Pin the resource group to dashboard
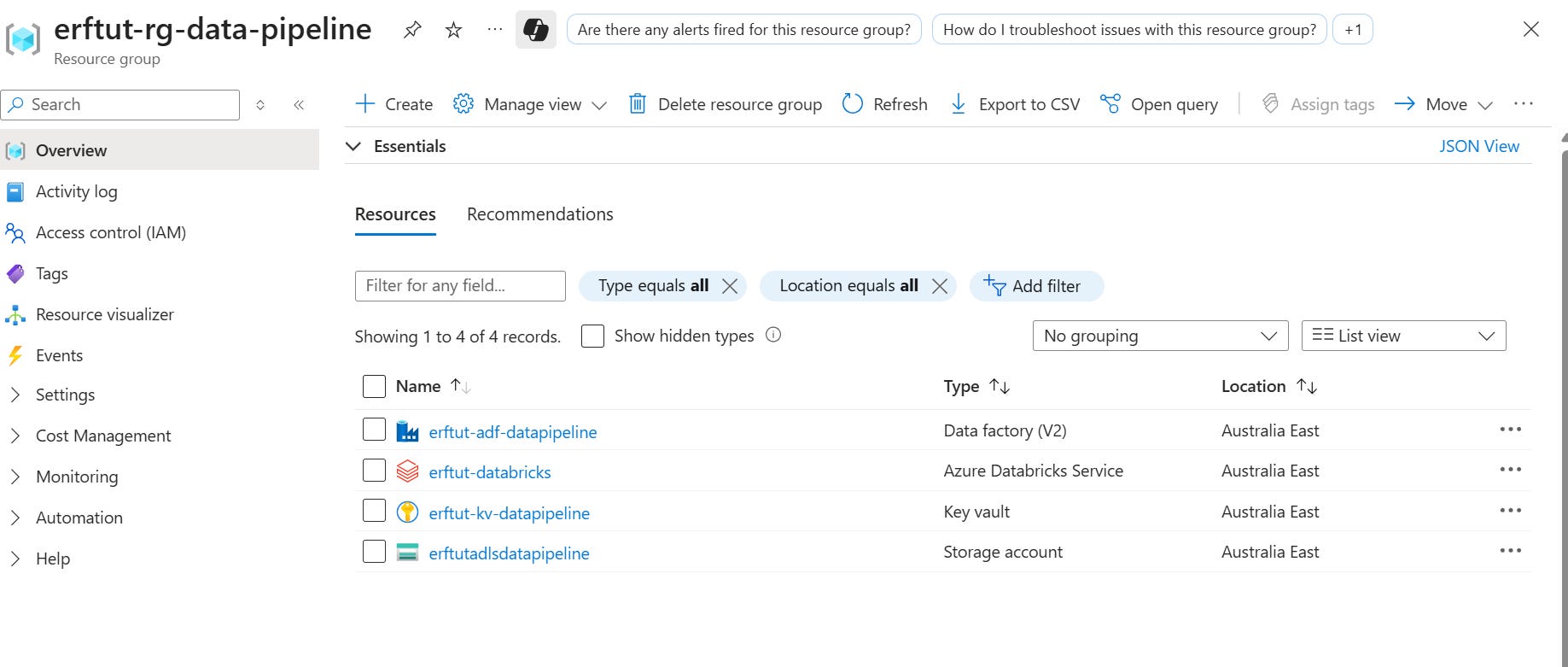 [x=412, y=30]
